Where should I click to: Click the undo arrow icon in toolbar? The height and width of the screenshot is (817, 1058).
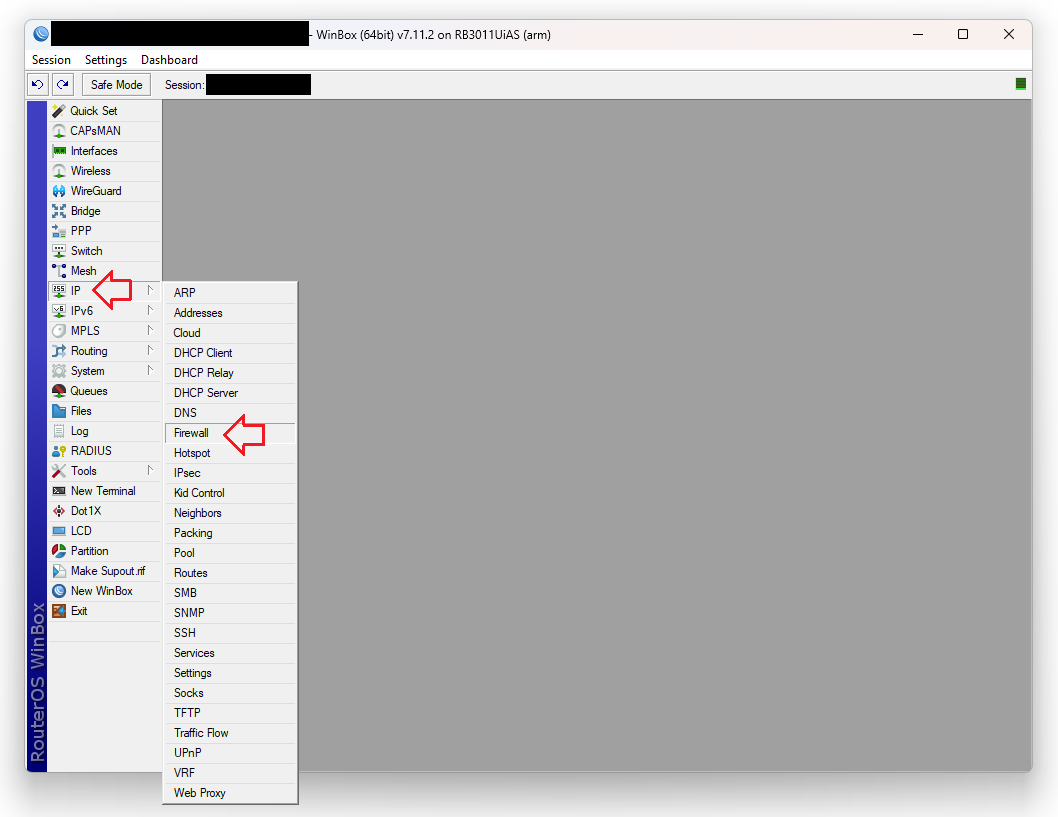[x=38, y=85]
